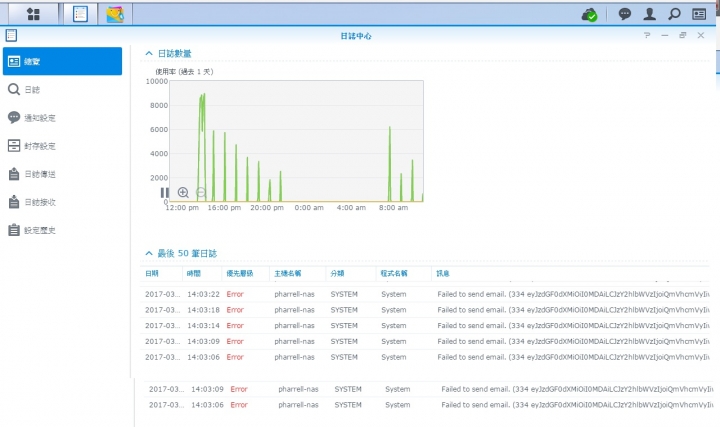
Task: Click the message of the 14:03:22 row
Action: click(573, 294)
